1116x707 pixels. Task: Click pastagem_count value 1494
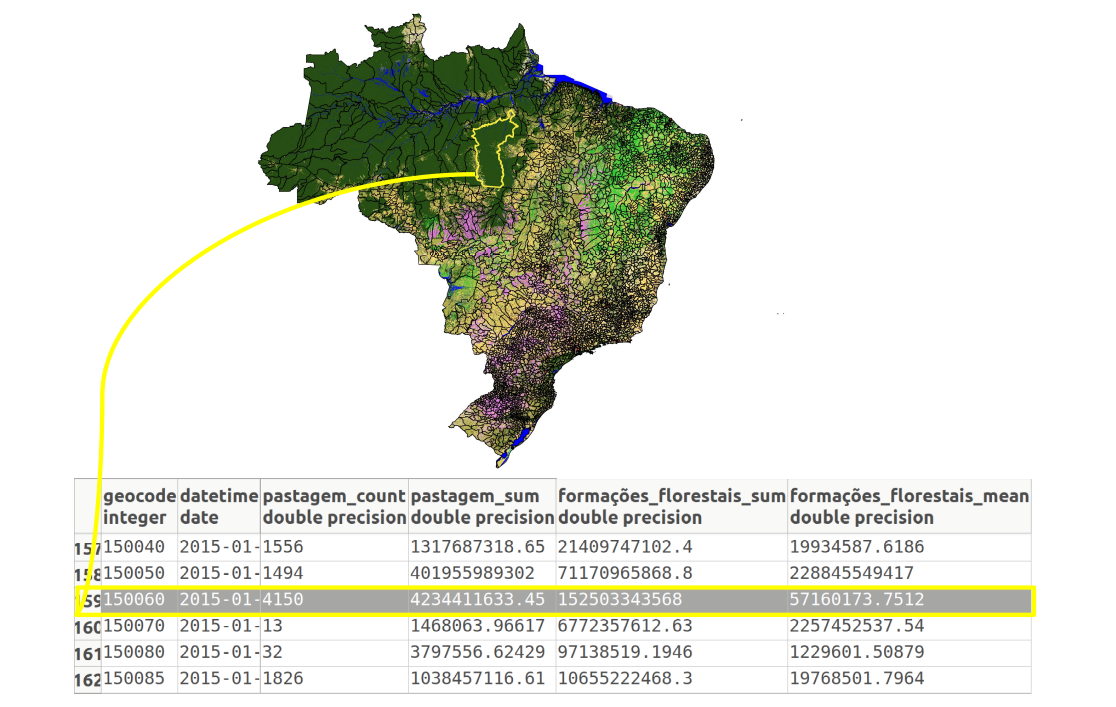point(283,573)
